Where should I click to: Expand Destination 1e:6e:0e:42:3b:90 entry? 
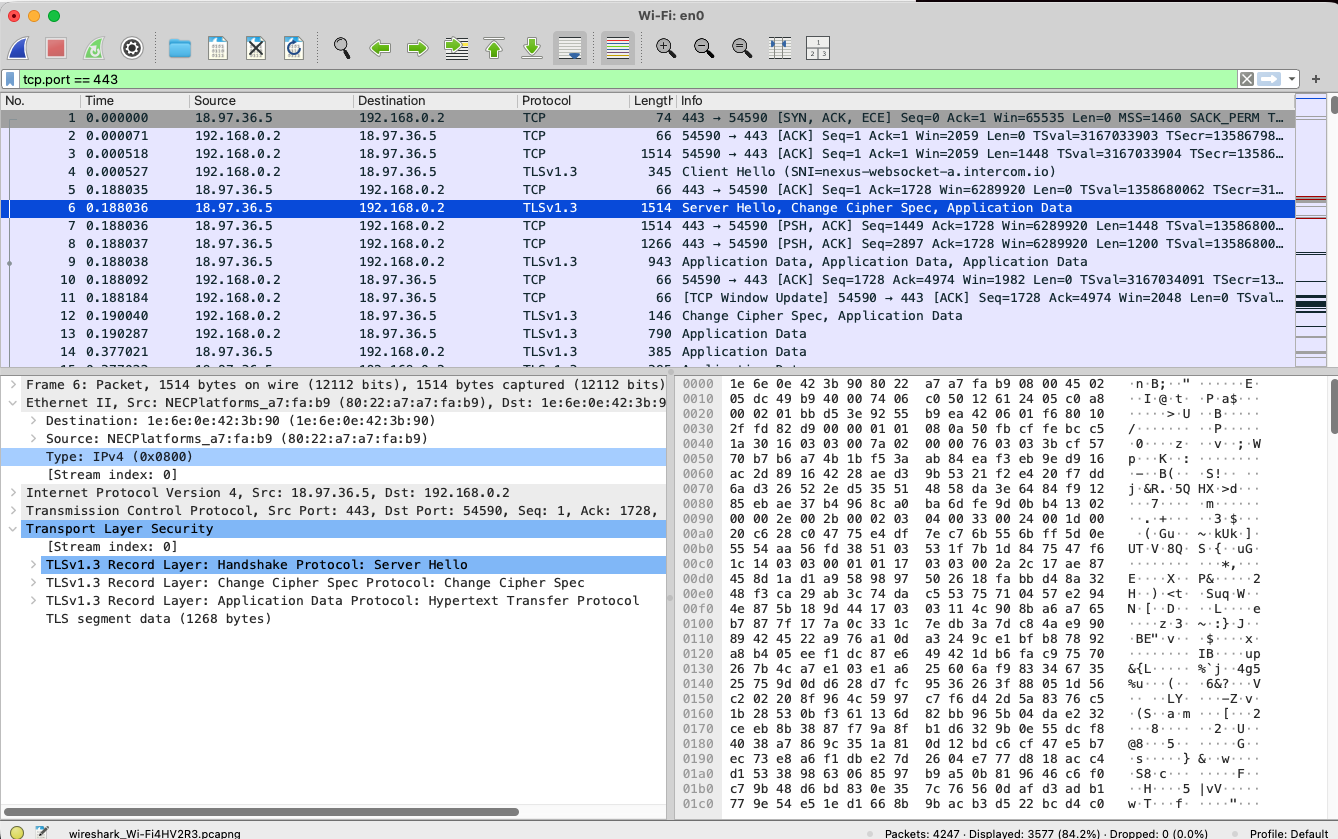tap(33, 421)
